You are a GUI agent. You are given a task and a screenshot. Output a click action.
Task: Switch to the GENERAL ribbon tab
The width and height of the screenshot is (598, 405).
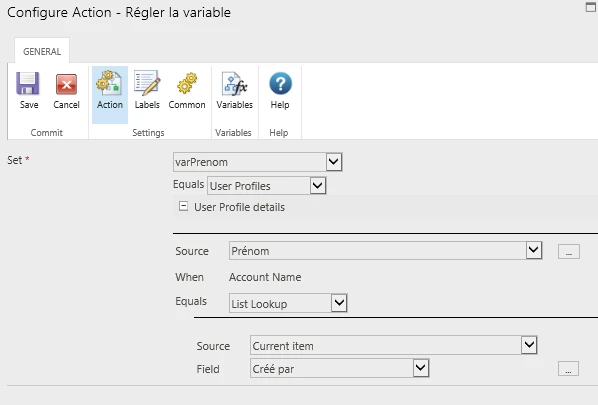42,51
